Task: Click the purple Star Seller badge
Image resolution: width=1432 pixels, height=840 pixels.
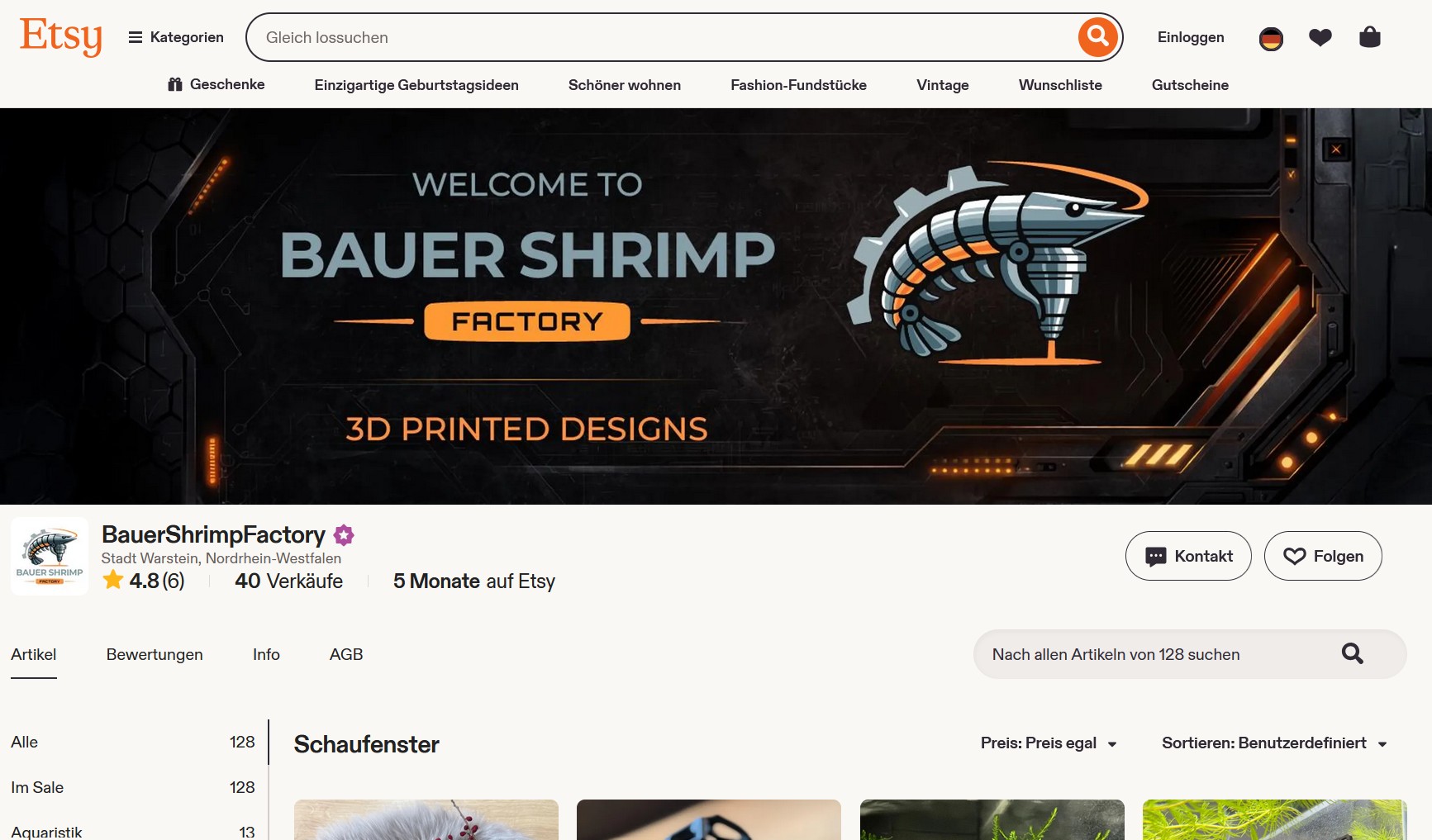Action: click(x=344, y=535)
